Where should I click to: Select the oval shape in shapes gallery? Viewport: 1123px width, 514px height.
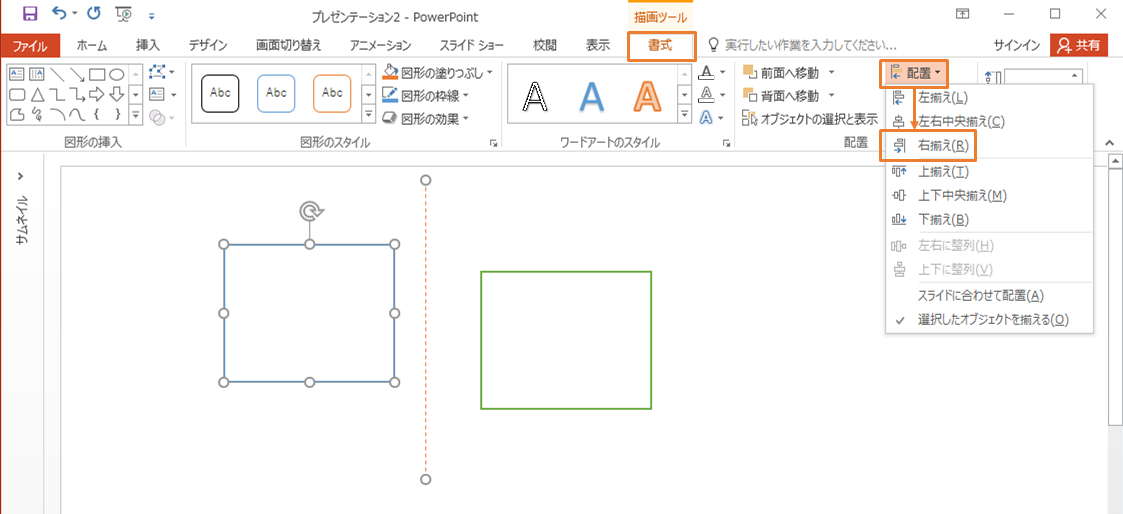117,74
